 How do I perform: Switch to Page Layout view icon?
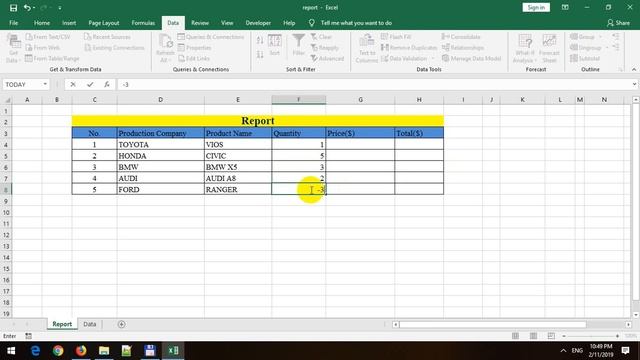533,336
